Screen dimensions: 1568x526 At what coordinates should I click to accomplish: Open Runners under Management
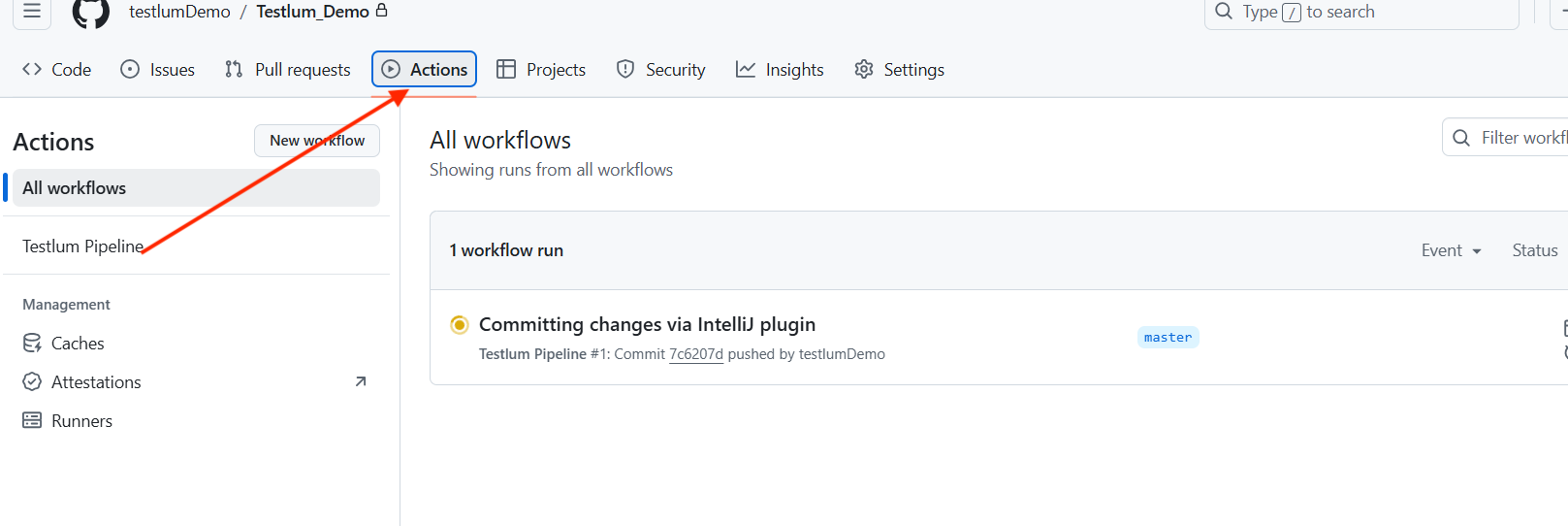pos(81,421)
